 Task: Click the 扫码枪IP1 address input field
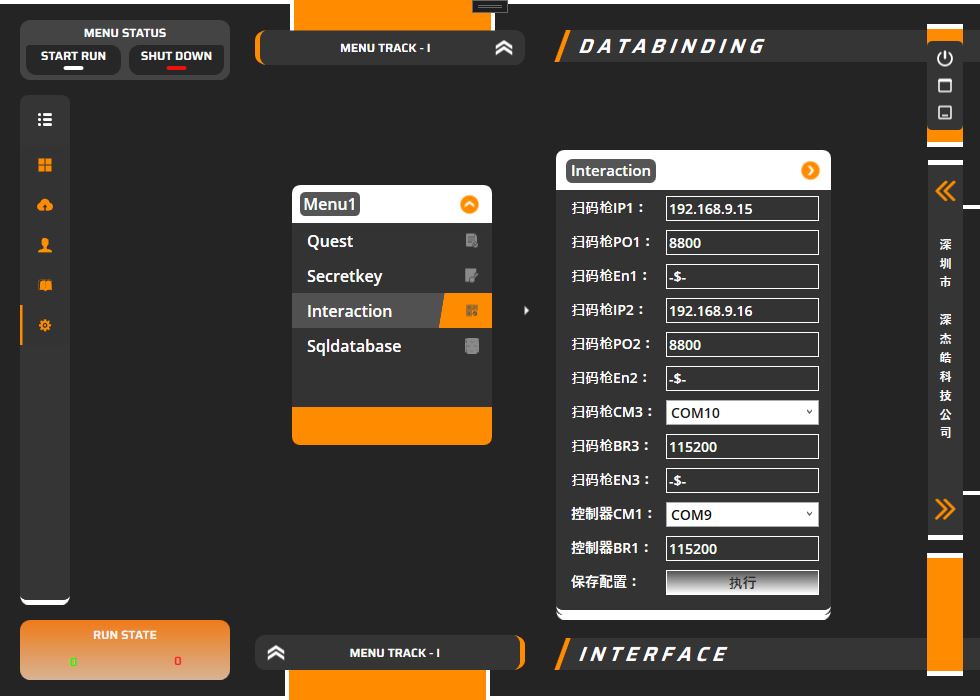point(742,209)
